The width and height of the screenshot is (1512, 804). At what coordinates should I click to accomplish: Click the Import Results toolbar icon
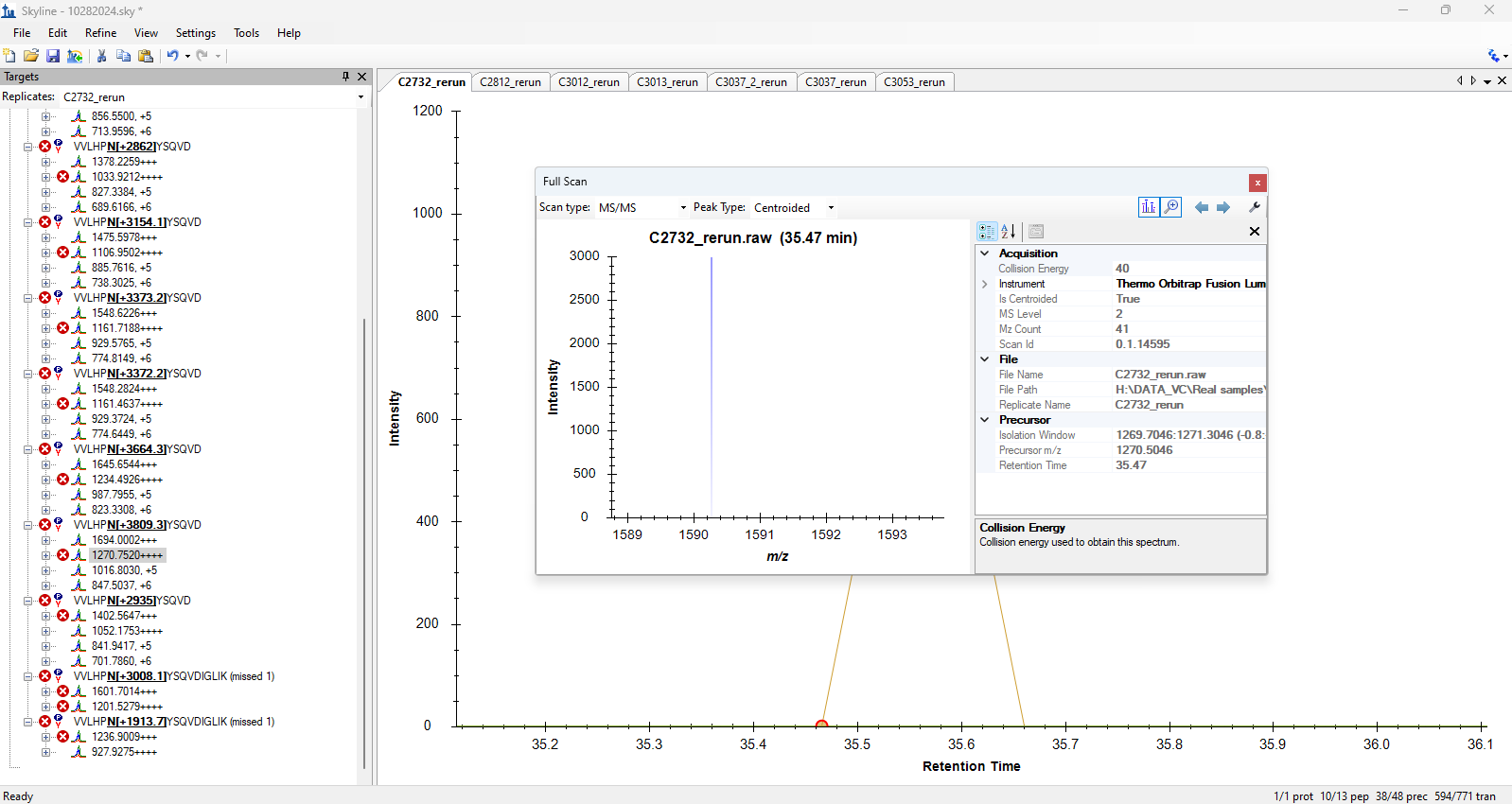(x=75, y=56)
